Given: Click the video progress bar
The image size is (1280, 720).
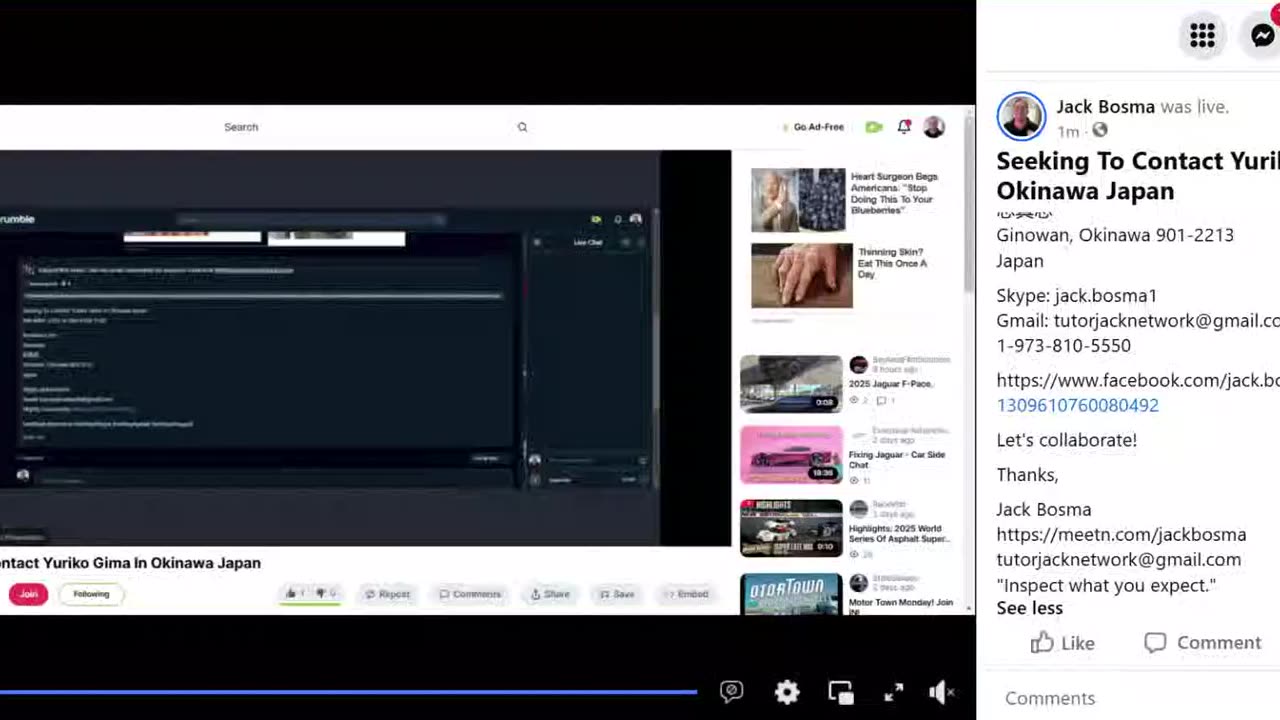Looking at the screenshot, I should (x=348, y=691).
